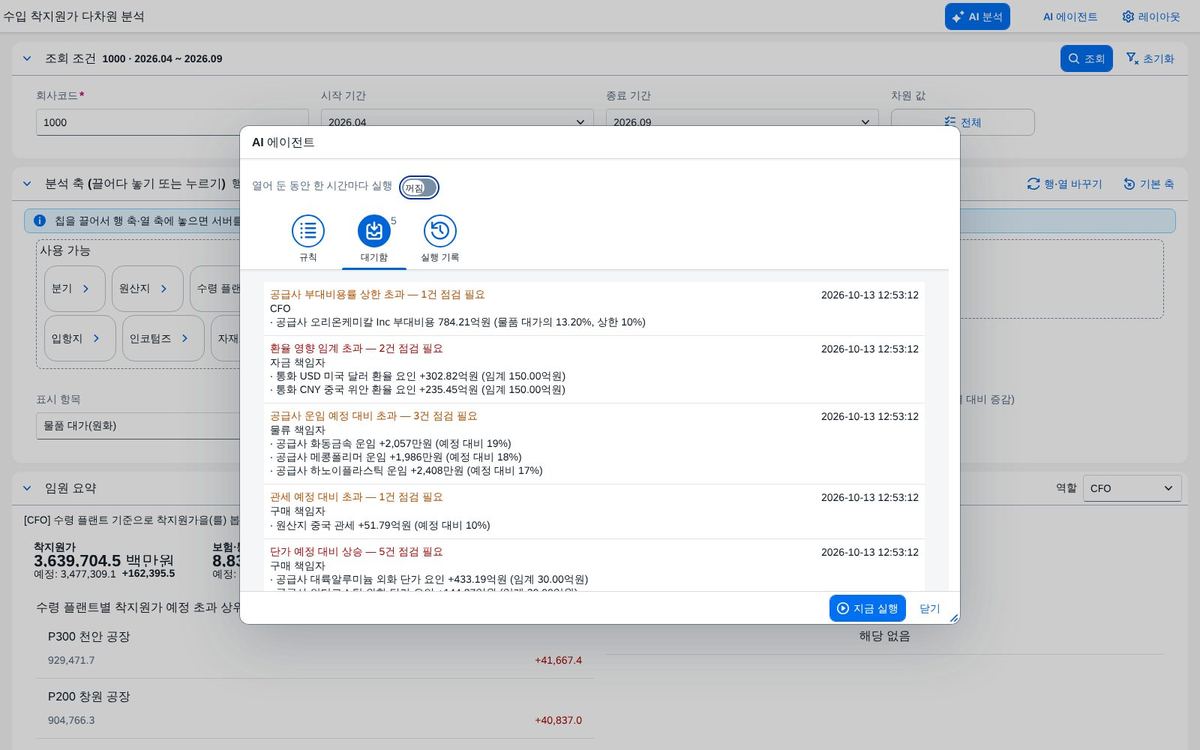
Task: Click the +40,837.0 variance value
Action: (558, 720)
